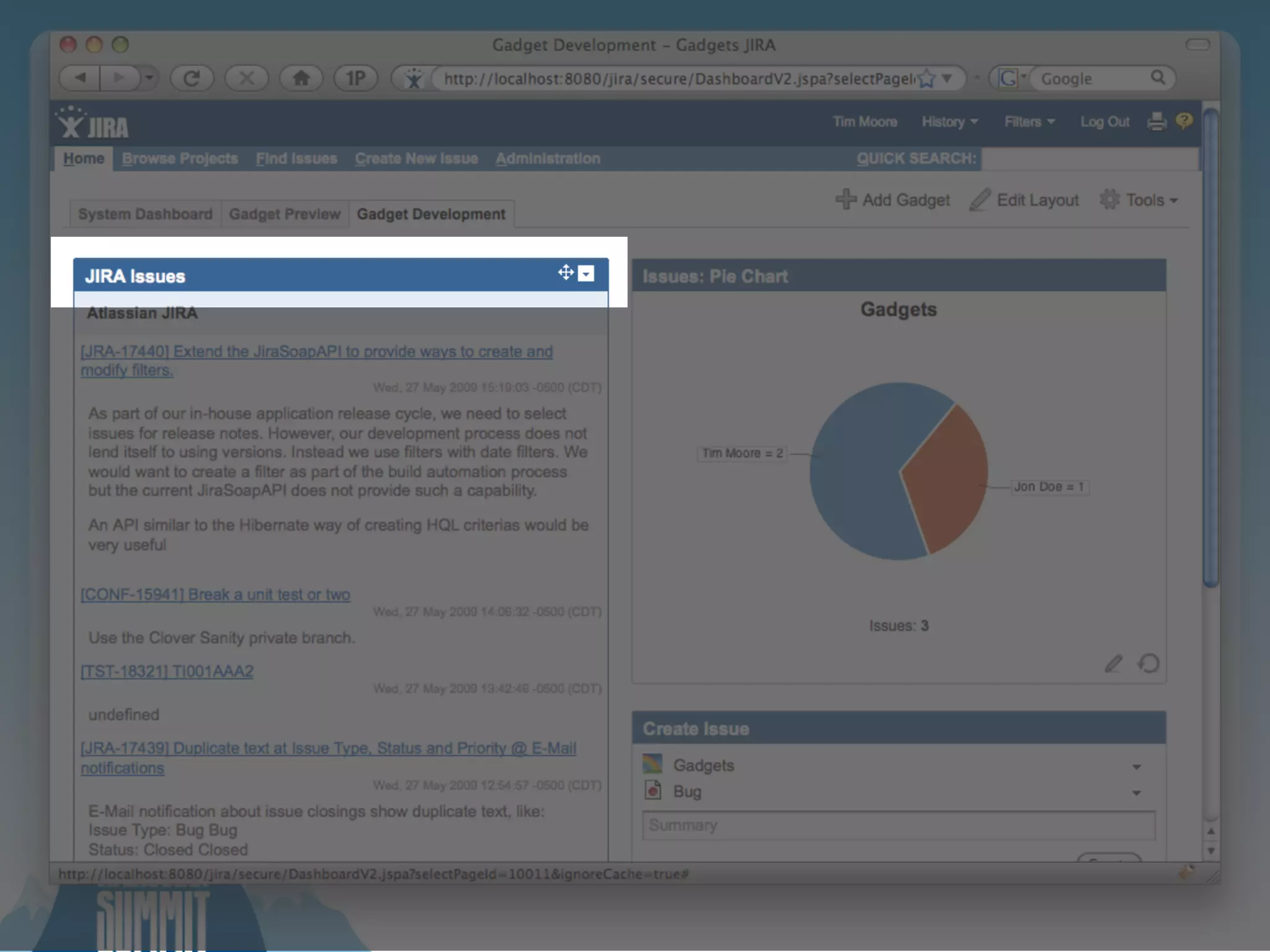
Task: Open the address bar URL dropdown arrow
Action: pyautogui.click(x=947, y=79)
